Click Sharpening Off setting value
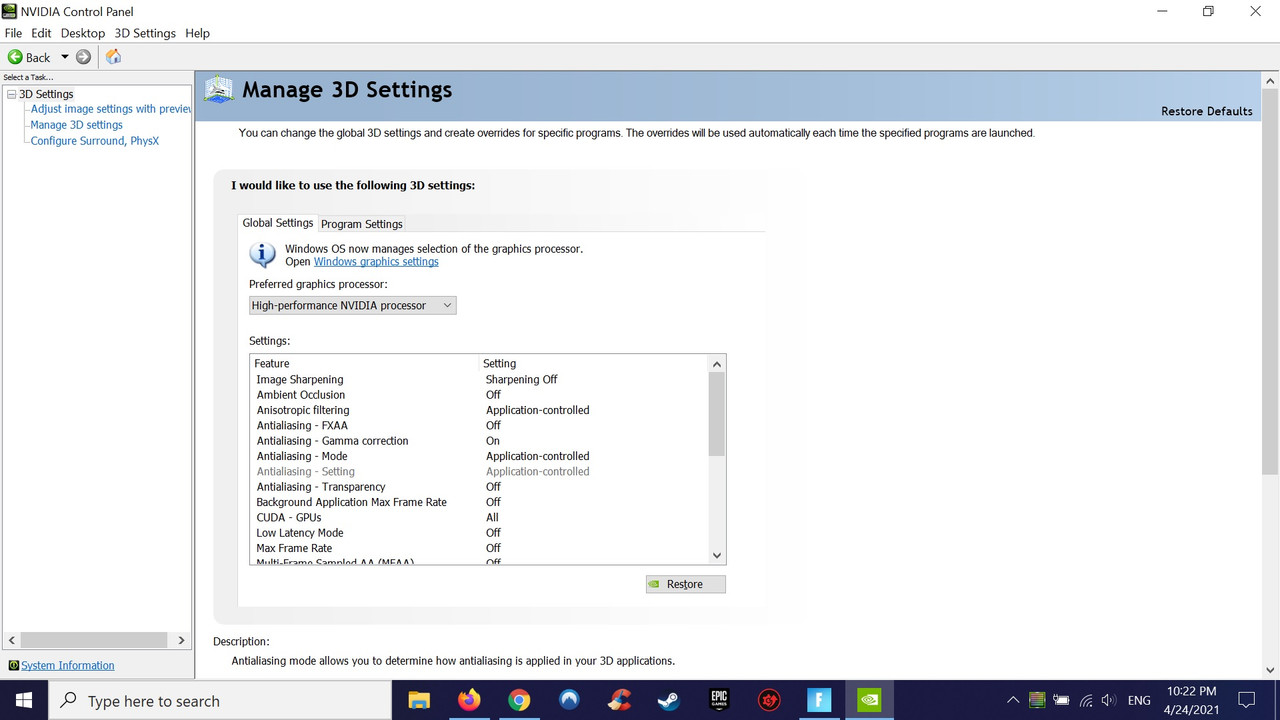1280x720 pixels. tap(521, 379)
